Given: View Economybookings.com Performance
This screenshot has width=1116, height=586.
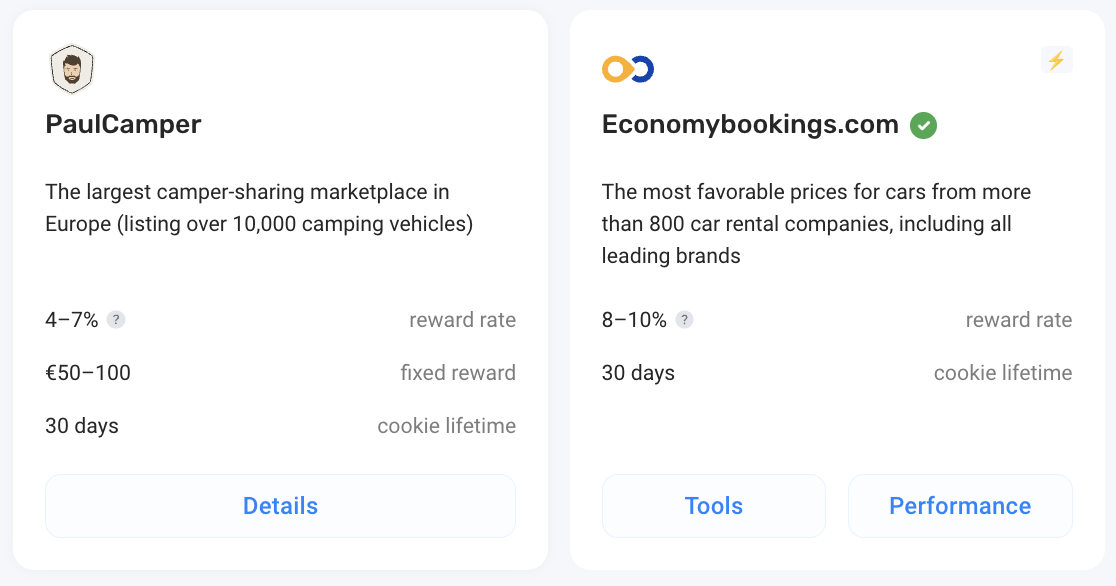Looking at the screenshot, I should pyautogui.click(x=960, y=506).
